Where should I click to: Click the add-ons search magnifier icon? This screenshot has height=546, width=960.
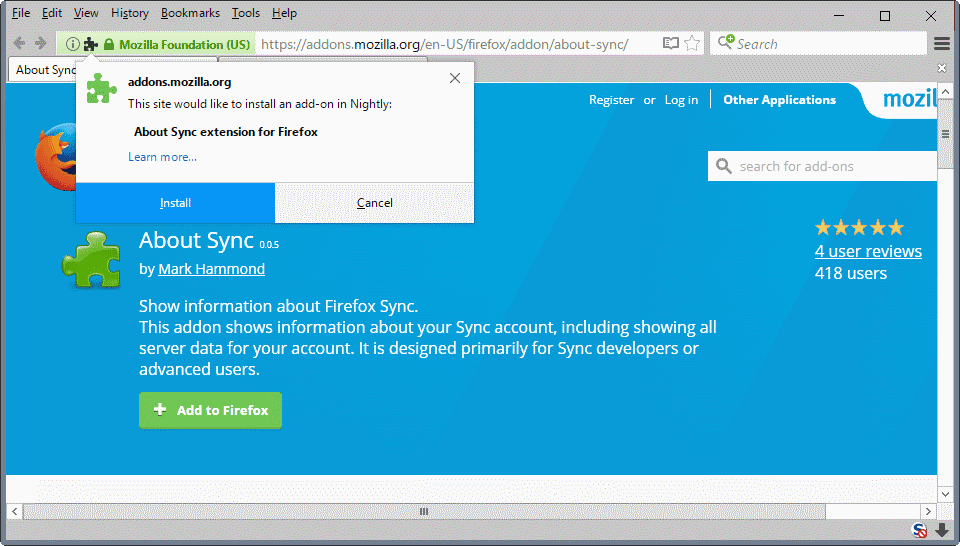point(724,166)
